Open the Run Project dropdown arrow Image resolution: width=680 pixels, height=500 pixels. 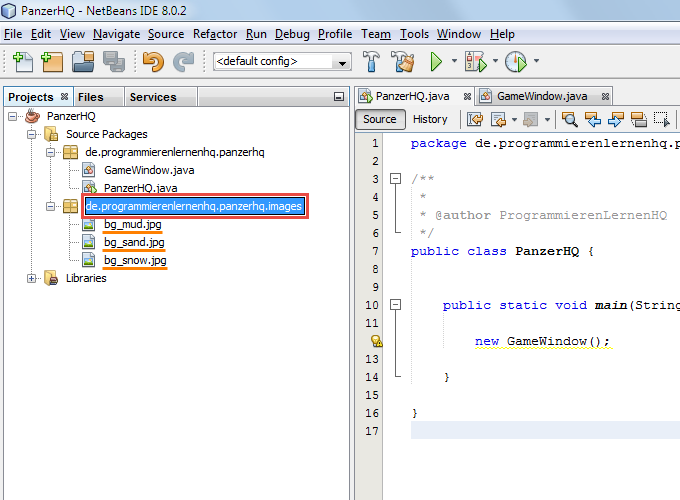(x=454, y=61)
